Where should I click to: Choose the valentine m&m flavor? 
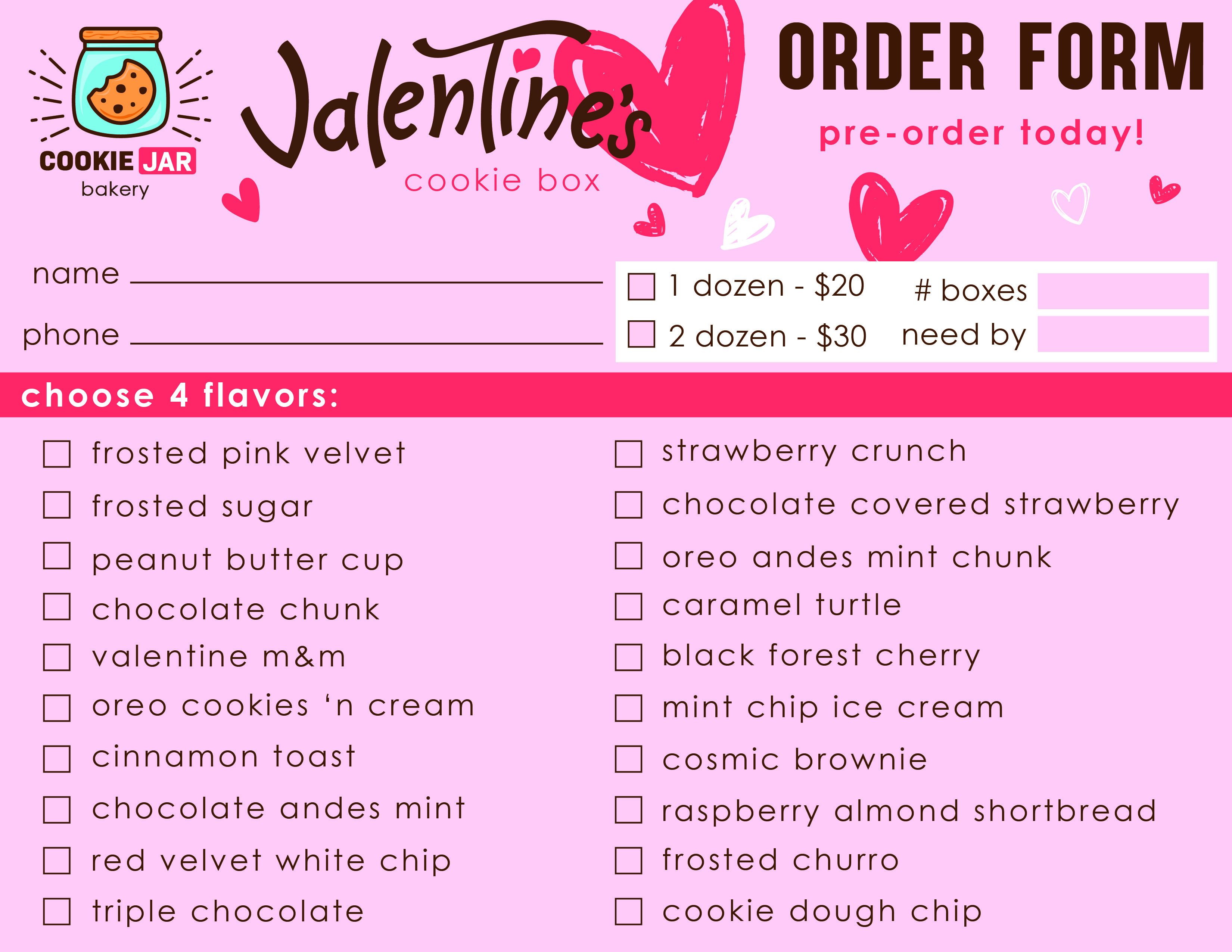tap(57, 657)
